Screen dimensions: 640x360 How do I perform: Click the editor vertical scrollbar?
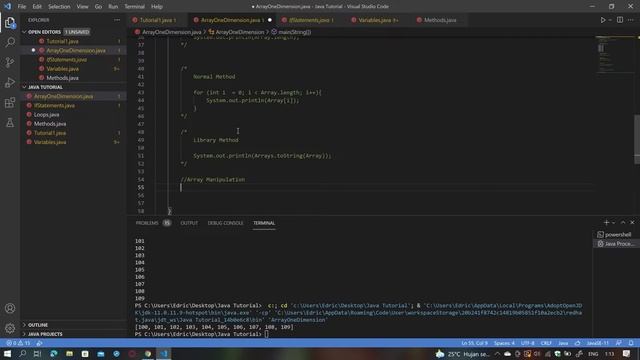[637, 139]
